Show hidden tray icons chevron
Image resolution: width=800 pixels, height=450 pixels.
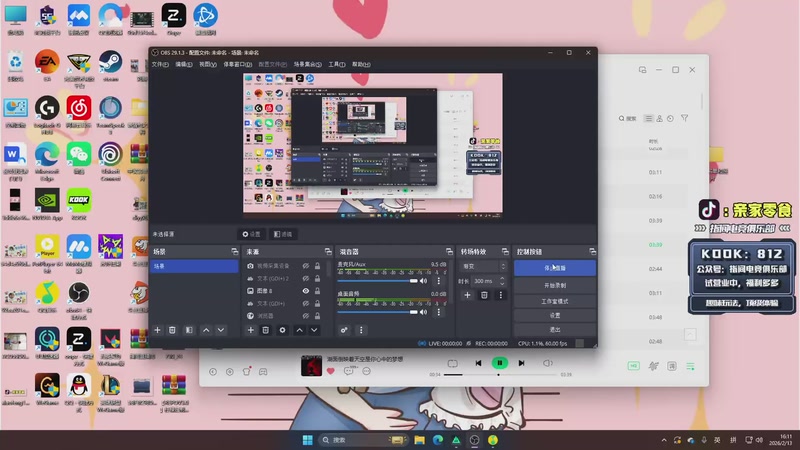click(x=664, y=440)
